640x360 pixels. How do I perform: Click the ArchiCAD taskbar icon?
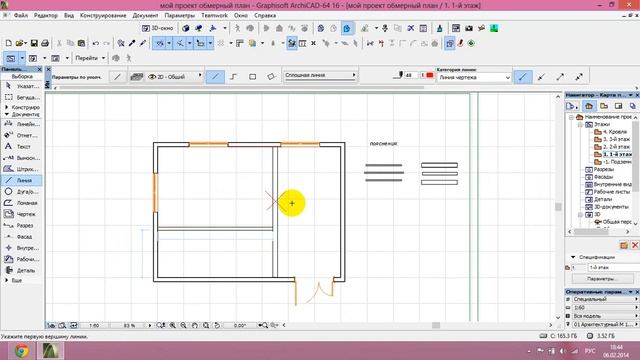[x=51, y=351]
